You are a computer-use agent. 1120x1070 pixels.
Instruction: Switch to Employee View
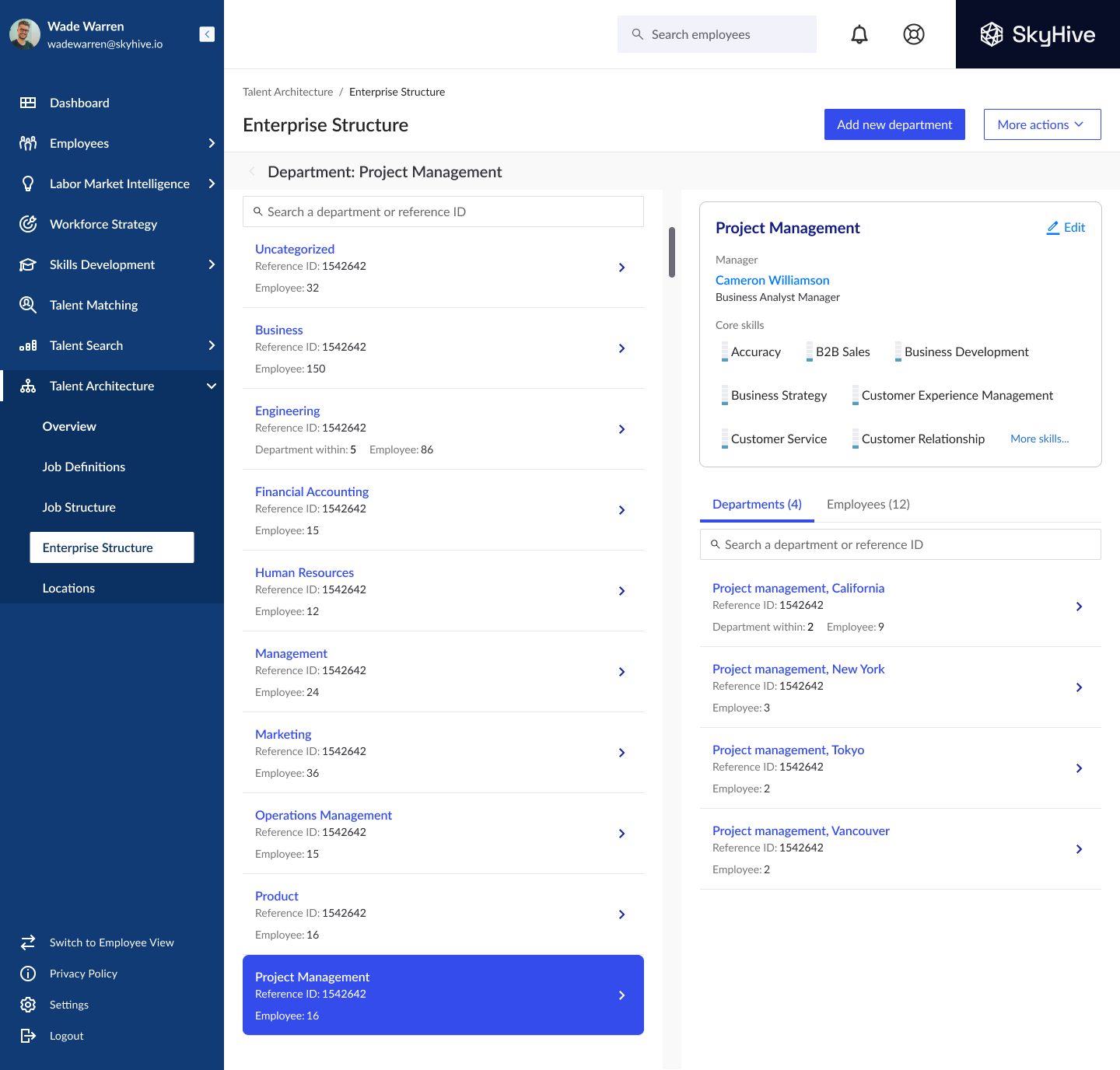point(111,942)
